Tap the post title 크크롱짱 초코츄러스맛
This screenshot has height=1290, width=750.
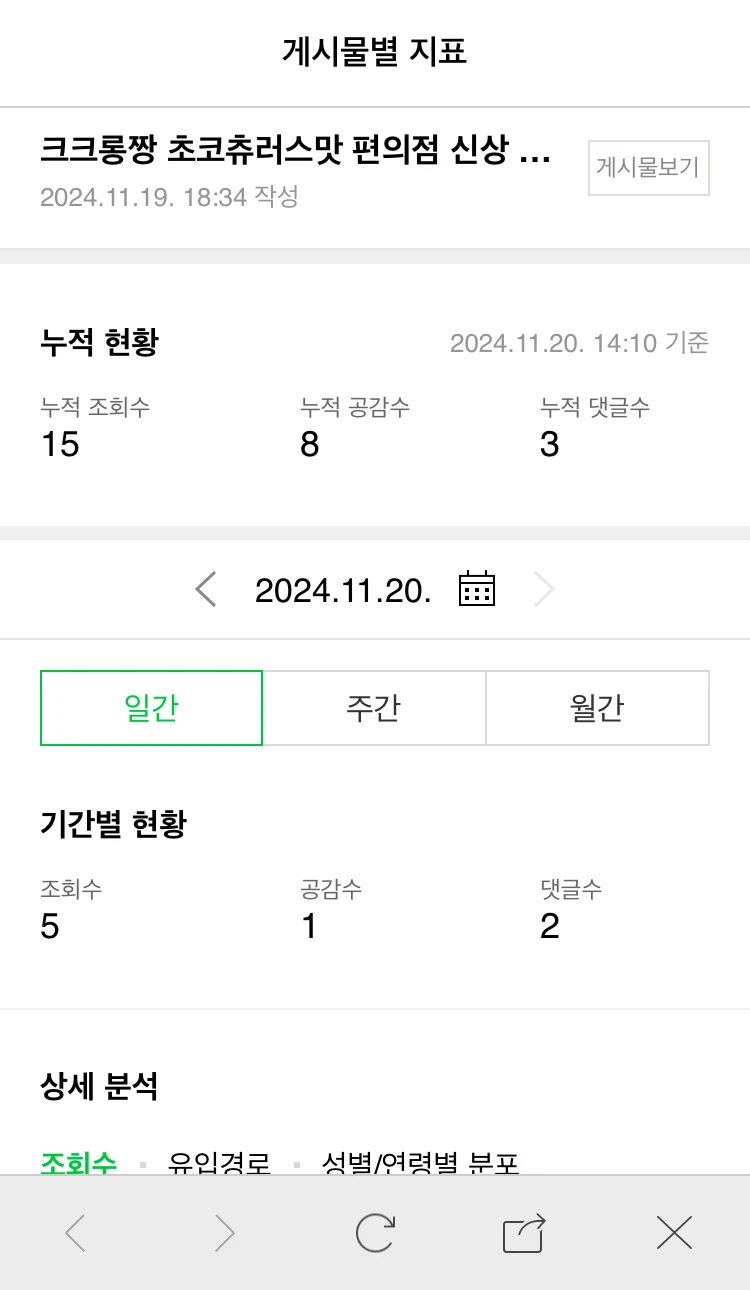click(x=295, y=152)
